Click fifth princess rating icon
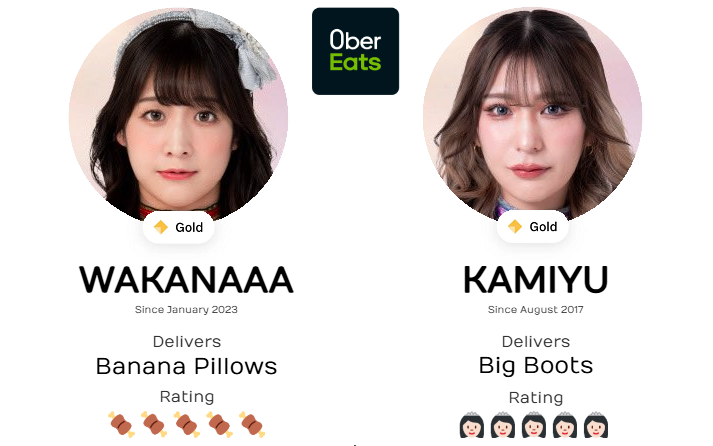Viewport: 713px width, 446px height. point(596,425)
